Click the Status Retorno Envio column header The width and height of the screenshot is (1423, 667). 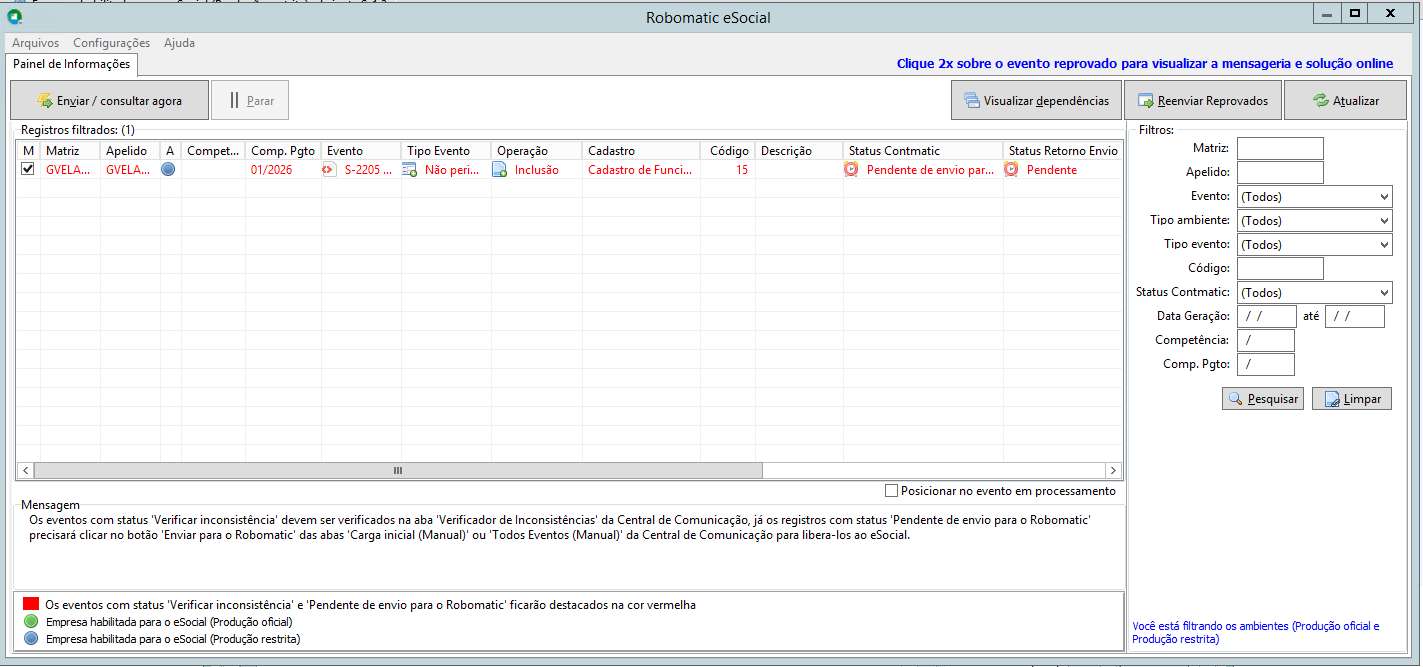1063,151
